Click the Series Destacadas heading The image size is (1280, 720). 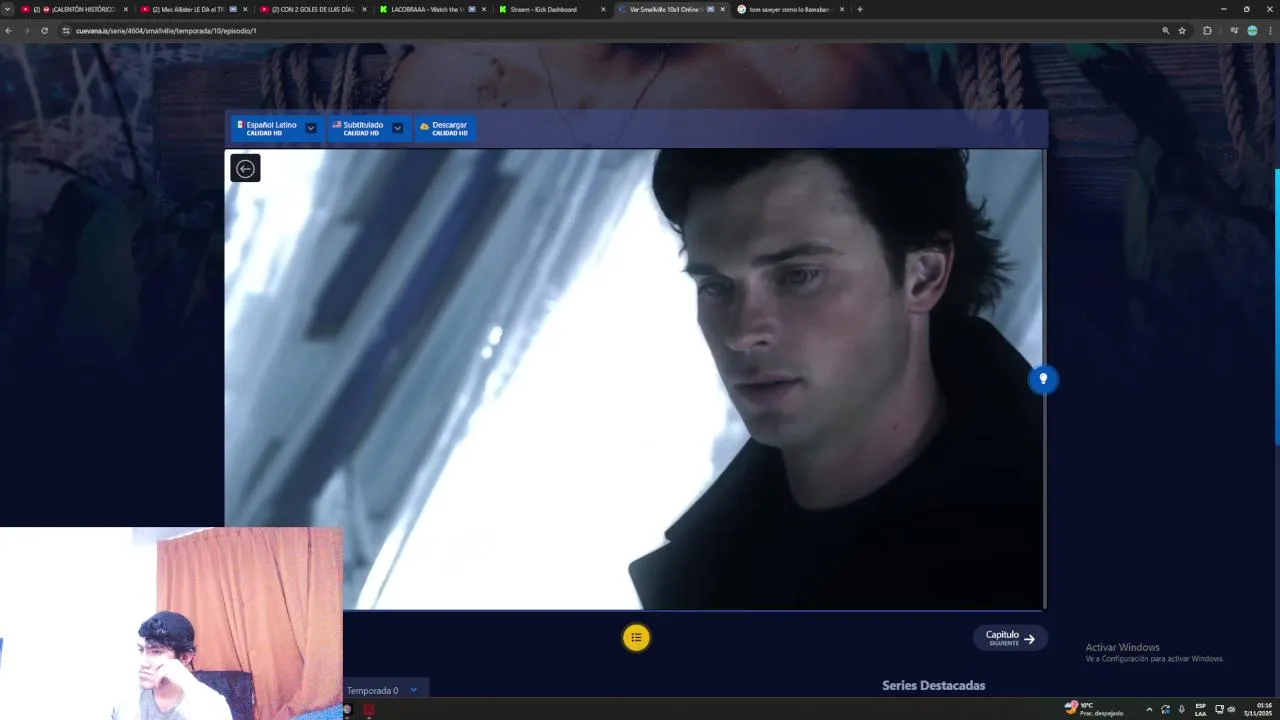[x=933, y=685]
